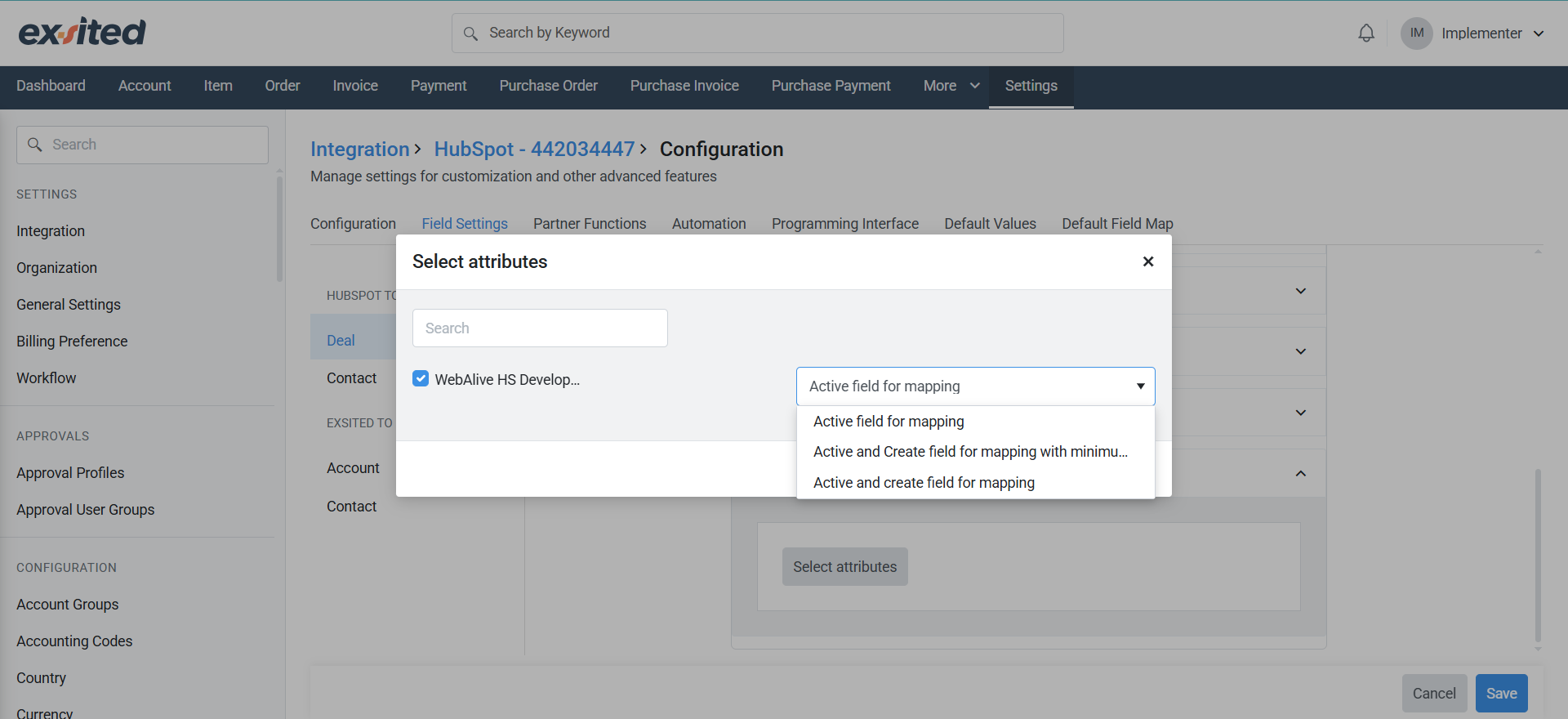This screenshot has height=719, width=1568.
Task: Open Approval Profiles
Action: 70,473
